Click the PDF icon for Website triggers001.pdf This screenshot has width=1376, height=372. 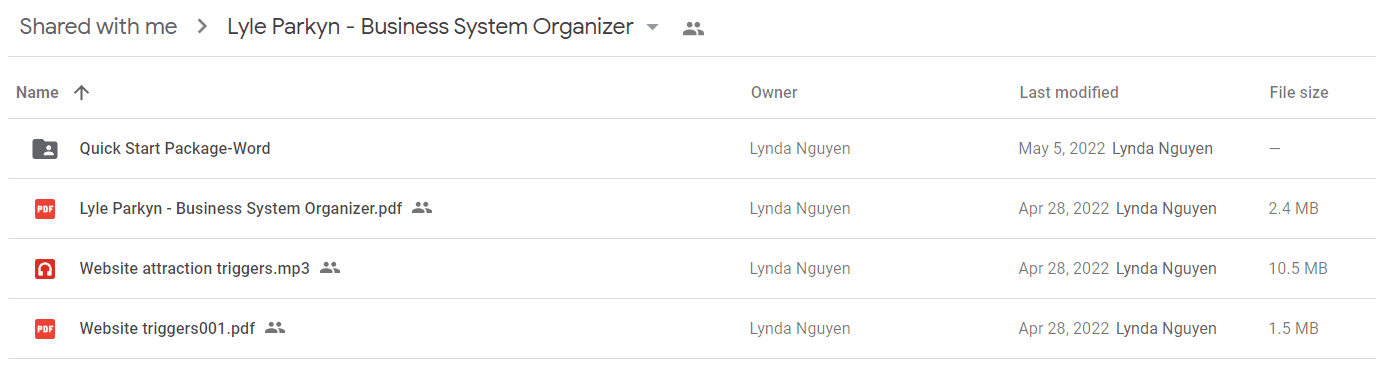(x=45, y=329)
